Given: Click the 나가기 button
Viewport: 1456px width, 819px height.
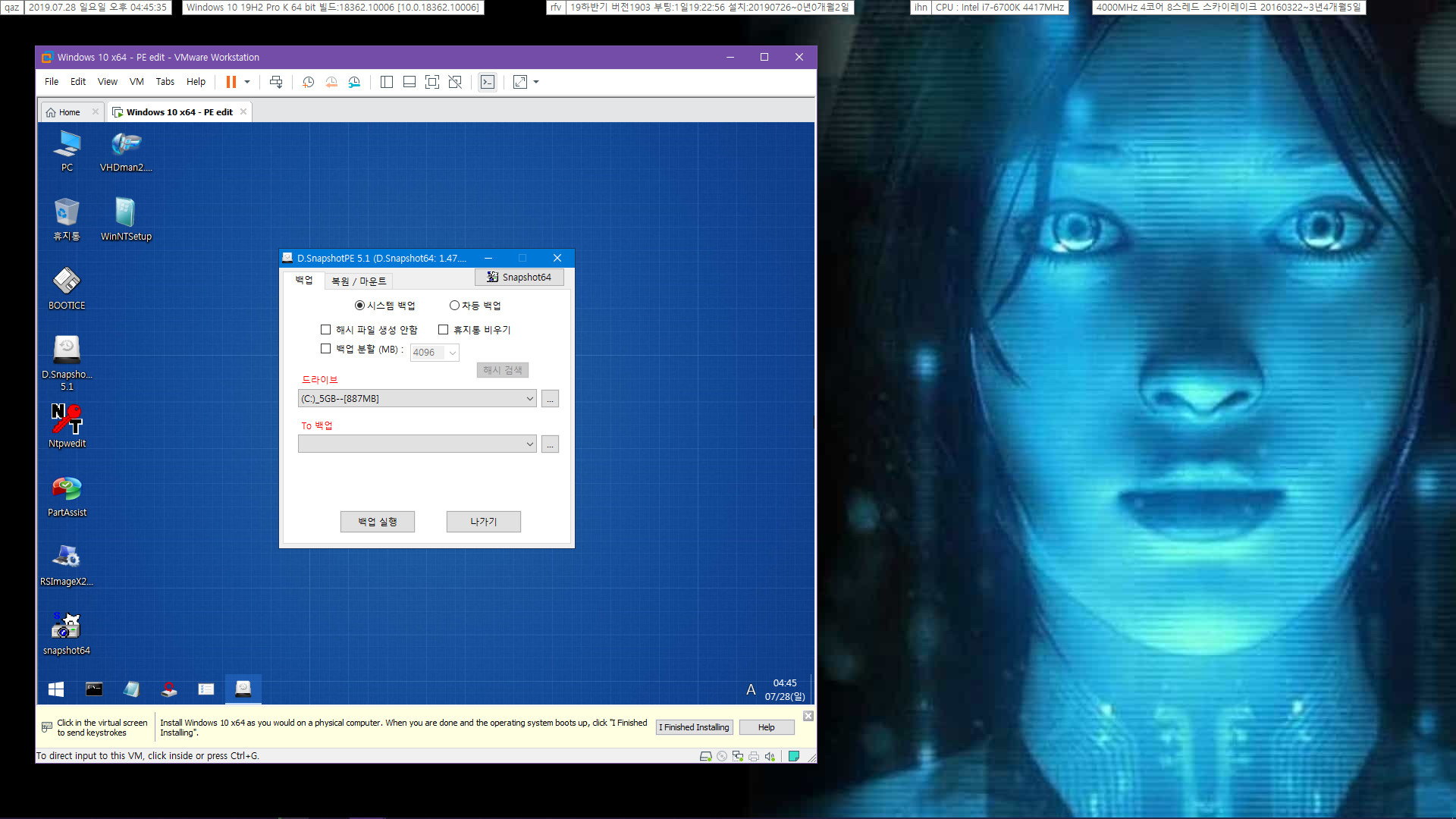Looking at the screenshot, I should [x=482, y=521].
